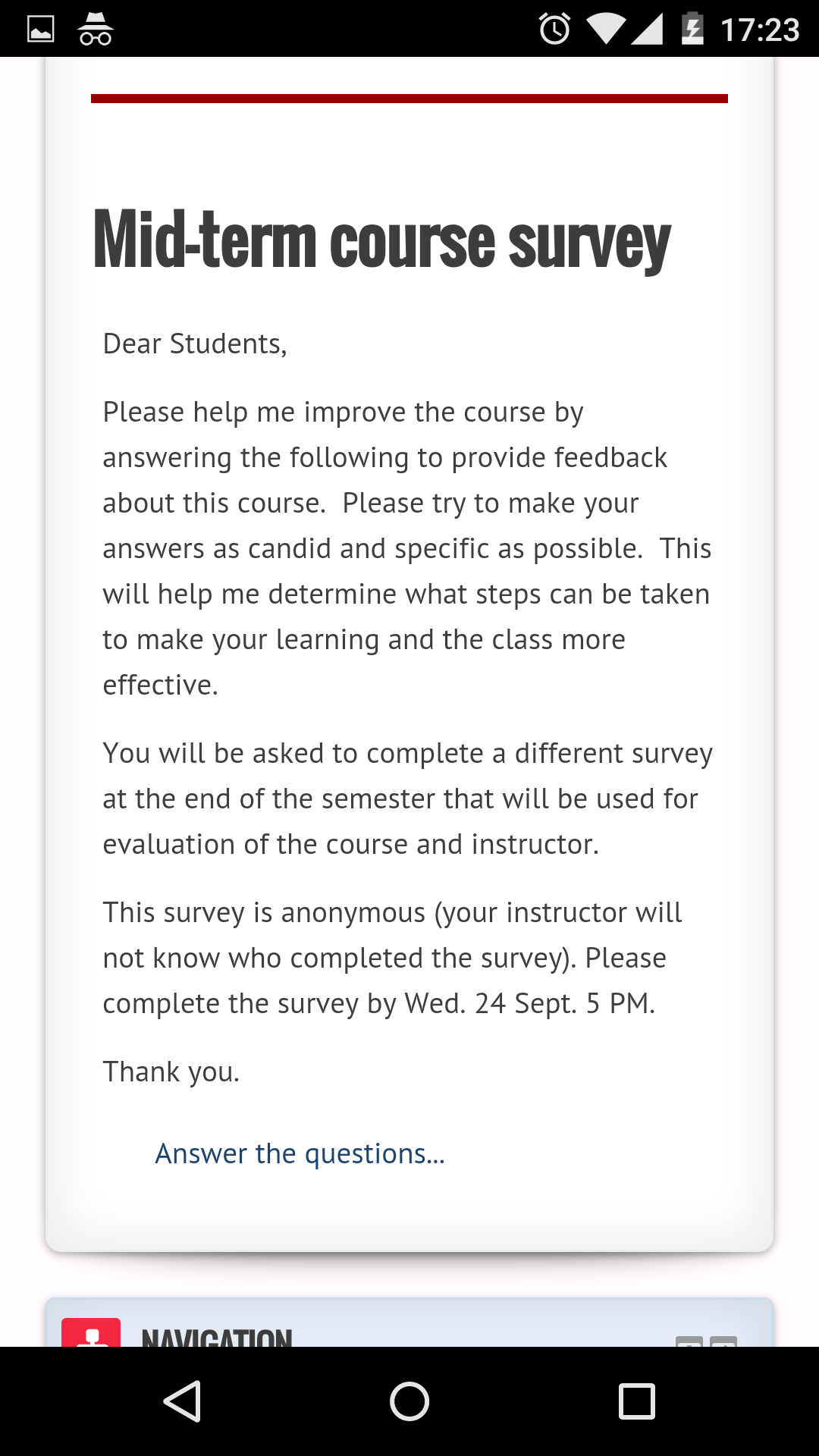
Task: Tap the Android home circle button
Action: click(409, 1401)
